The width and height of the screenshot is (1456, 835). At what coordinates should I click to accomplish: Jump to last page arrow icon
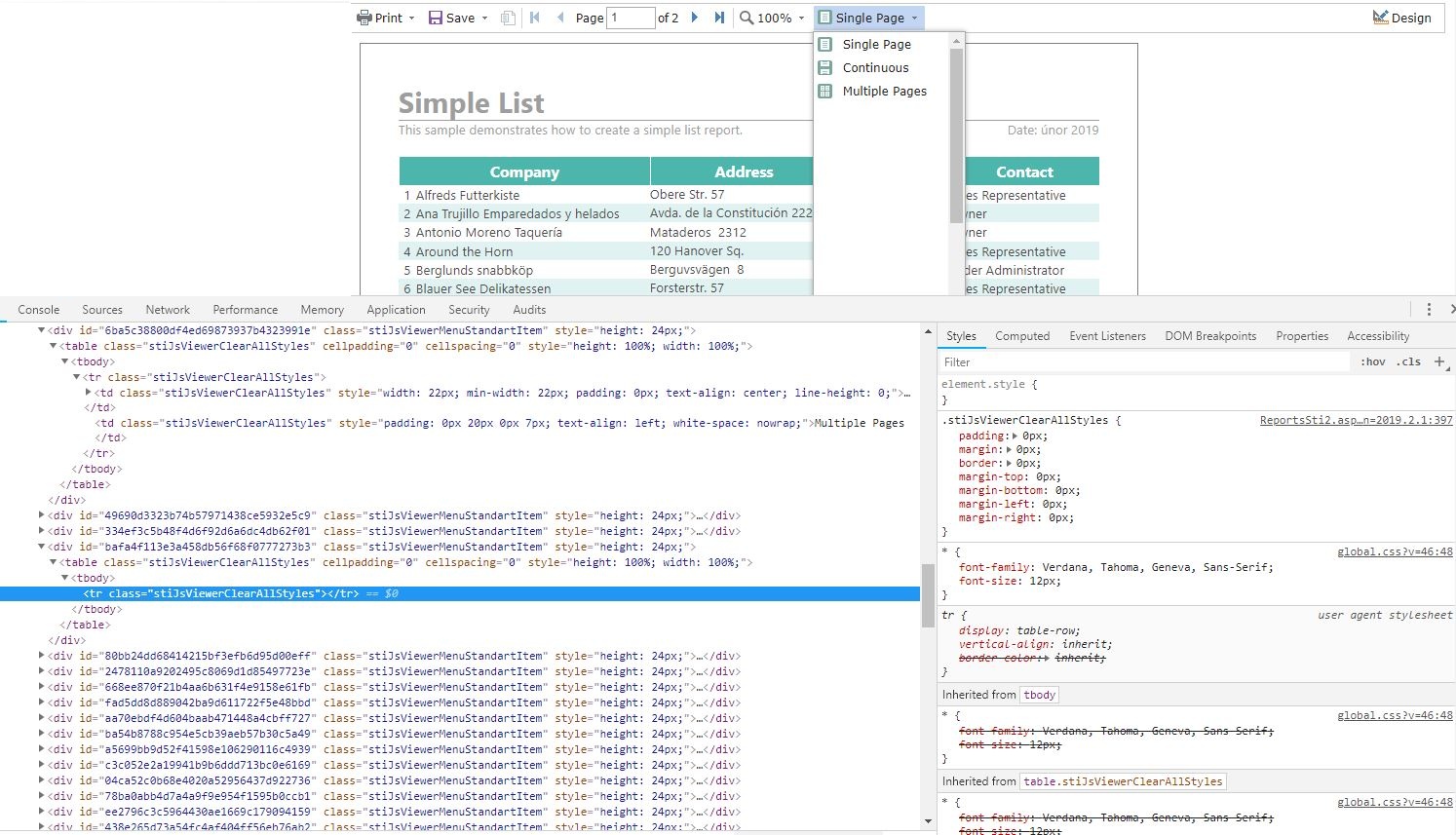point(719,18)
